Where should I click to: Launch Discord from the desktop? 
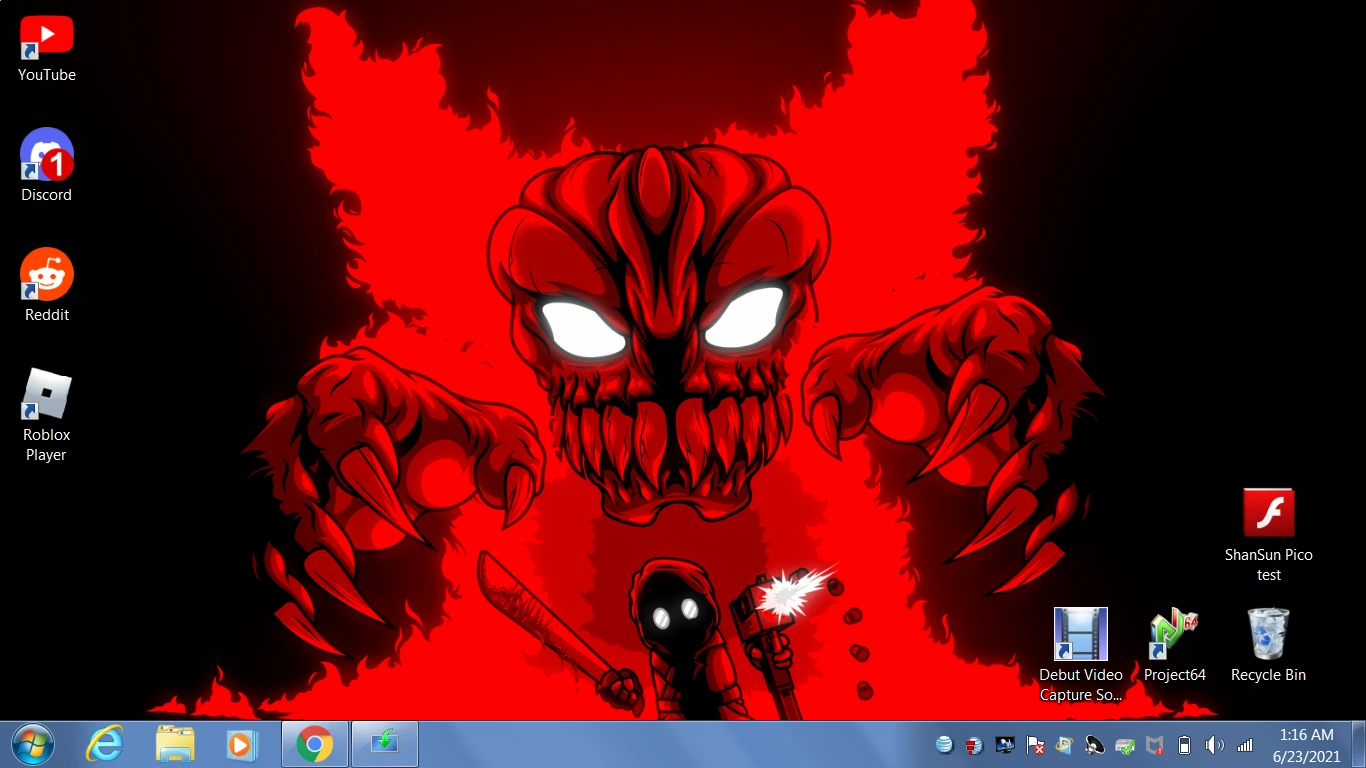[46, 160]
